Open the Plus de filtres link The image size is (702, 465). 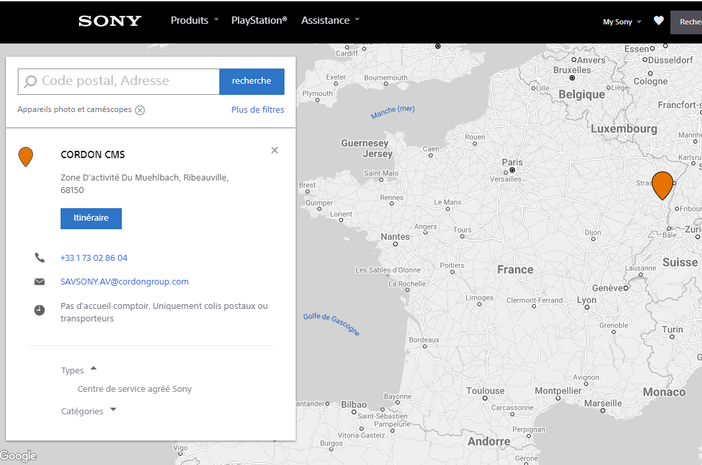[257, 110]
